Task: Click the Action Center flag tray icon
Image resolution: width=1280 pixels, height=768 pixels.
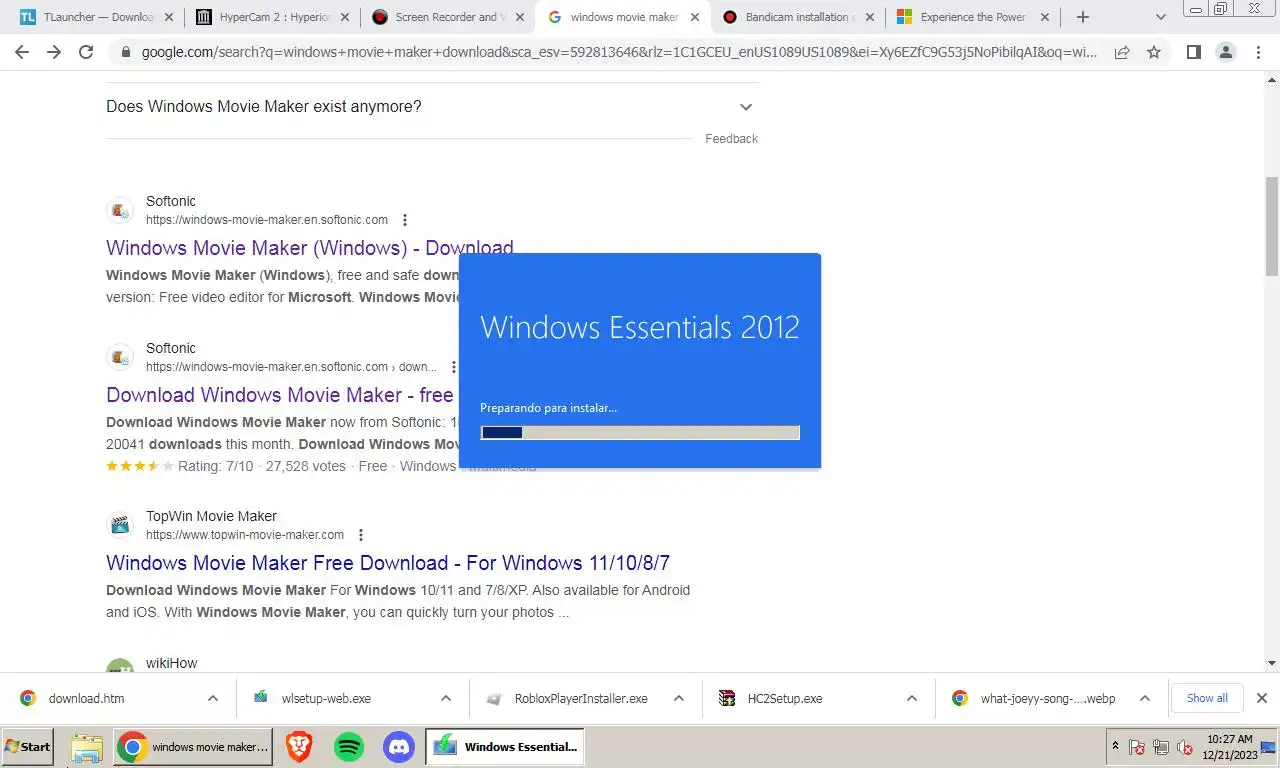Action: point(1137,747)
